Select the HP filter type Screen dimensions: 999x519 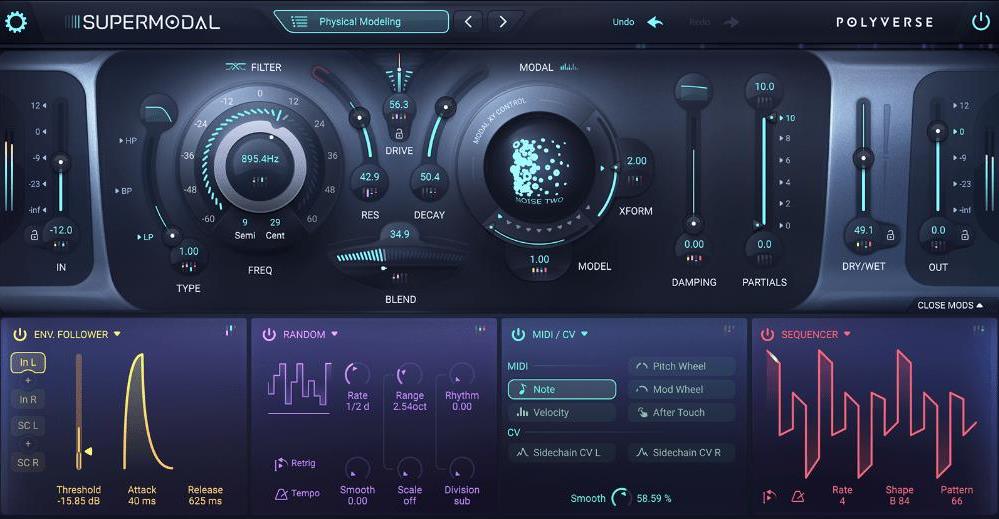[128, 141]
